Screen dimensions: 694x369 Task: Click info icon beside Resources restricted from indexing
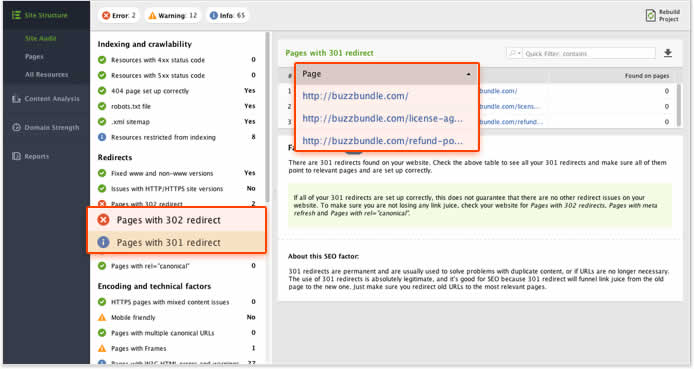[102, 137]
